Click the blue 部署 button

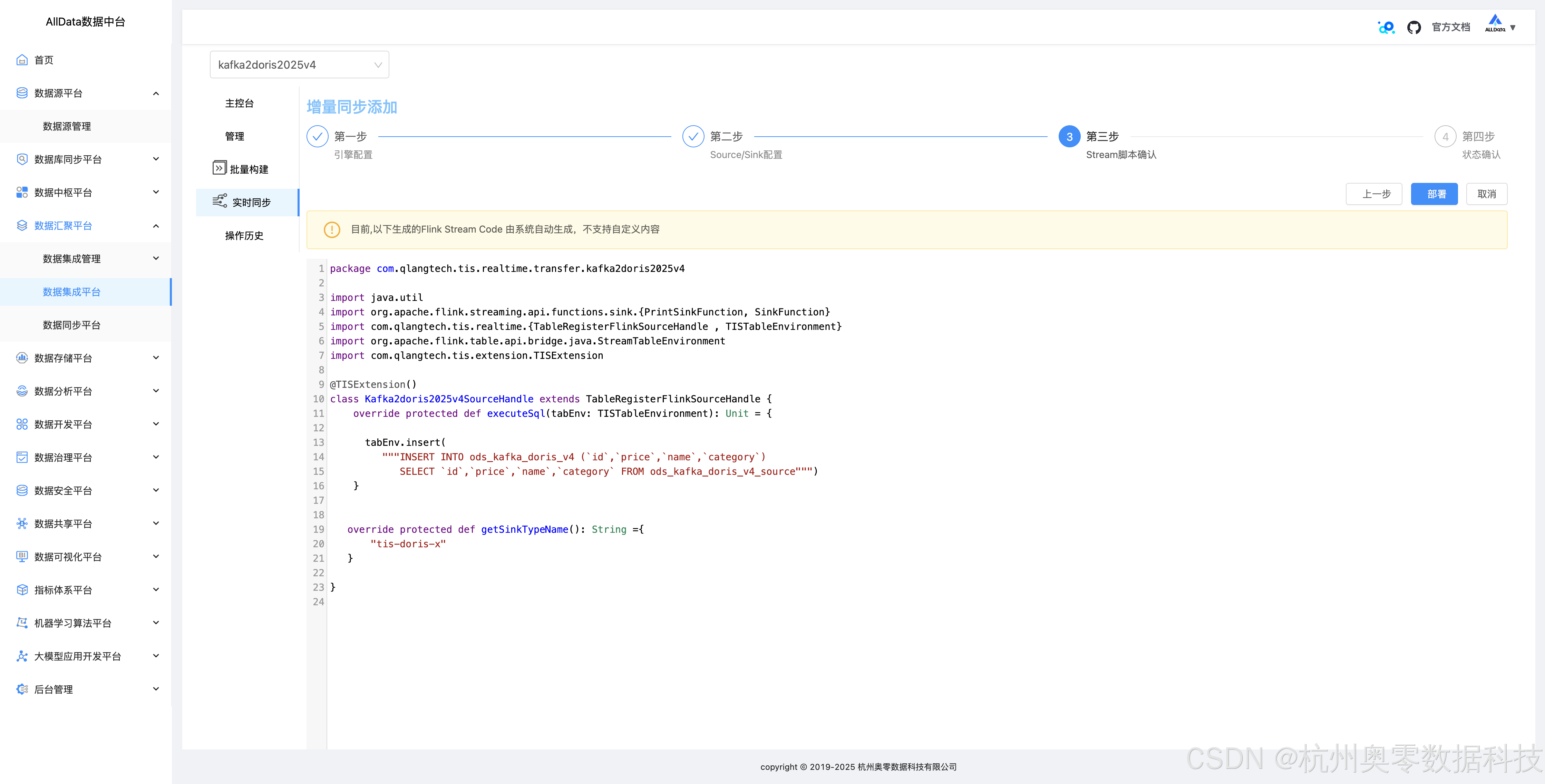pyautogui.click(x=1434, y=194)
